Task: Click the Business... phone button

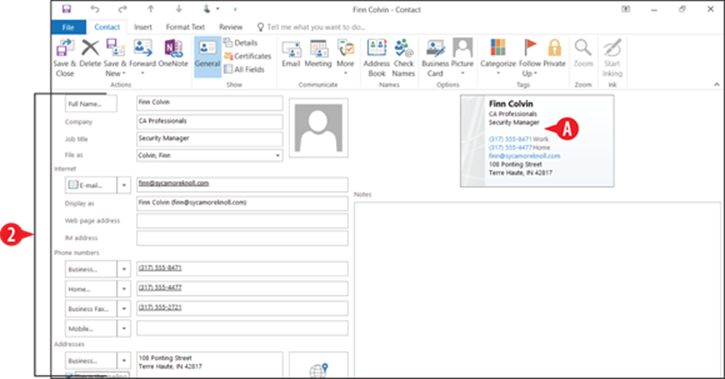Action: (x=91, y=269)
